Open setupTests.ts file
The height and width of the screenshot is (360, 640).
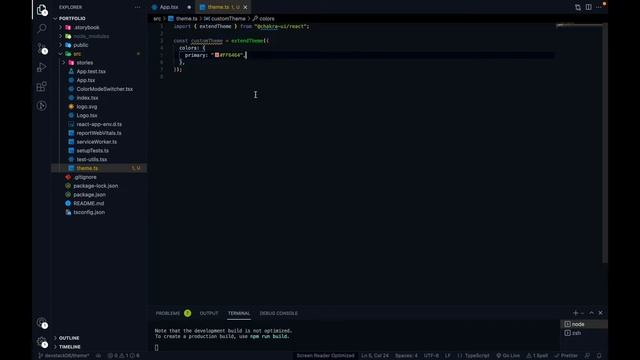(93, 151)
